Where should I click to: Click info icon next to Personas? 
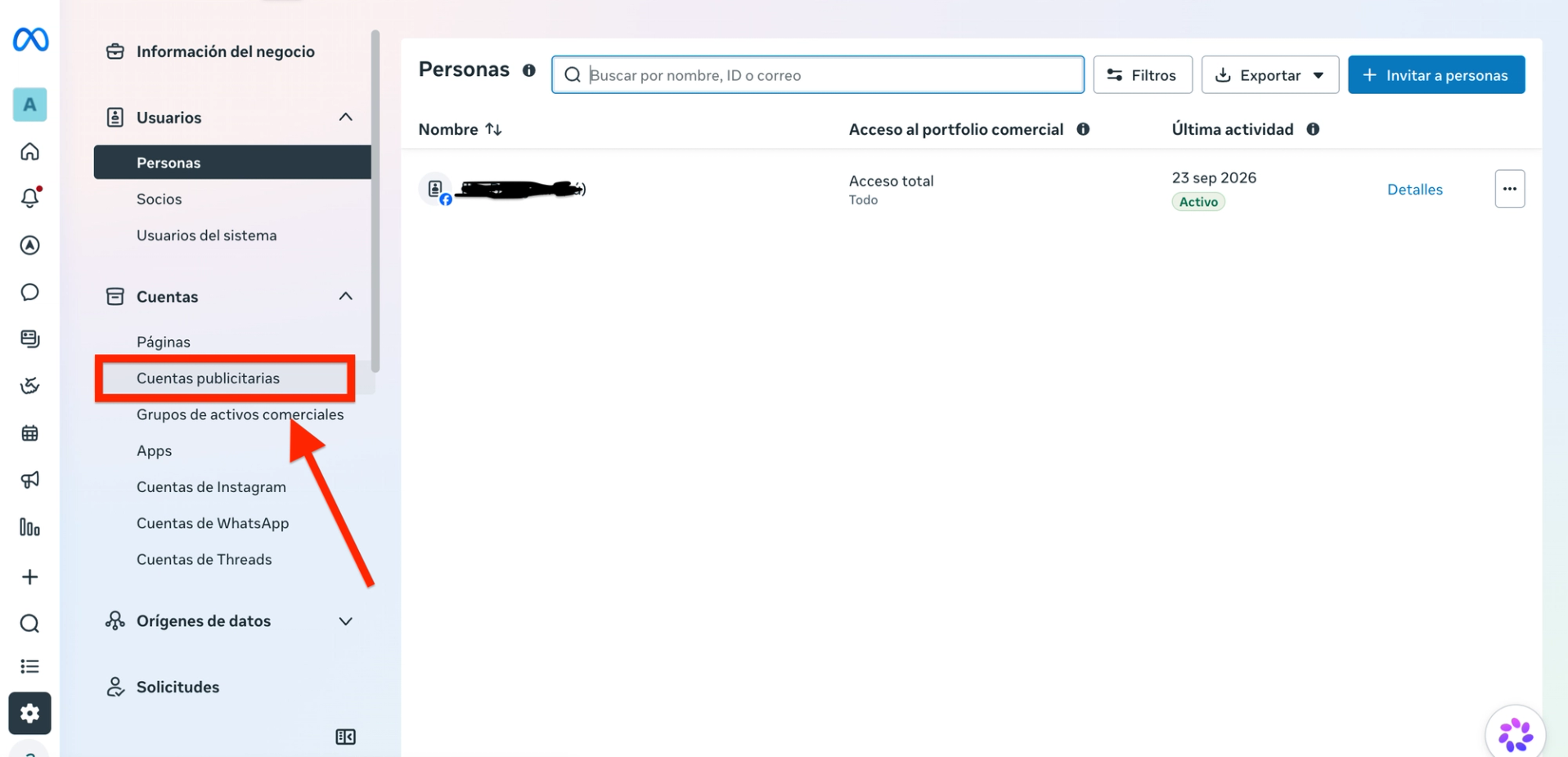click(529, 70)
